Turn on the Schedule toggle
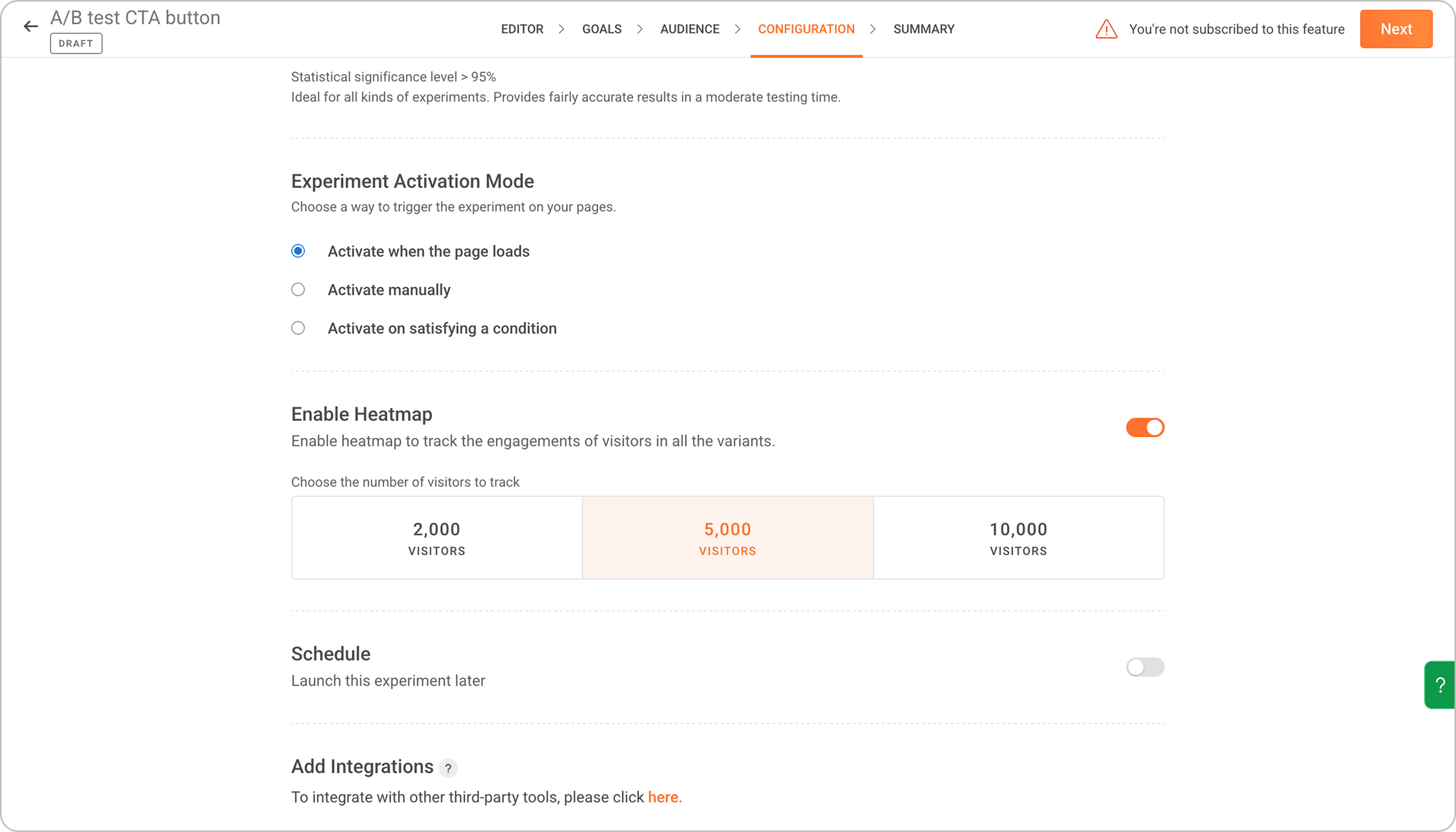This screenshot has width=1456, height=832. [1145, 667]
